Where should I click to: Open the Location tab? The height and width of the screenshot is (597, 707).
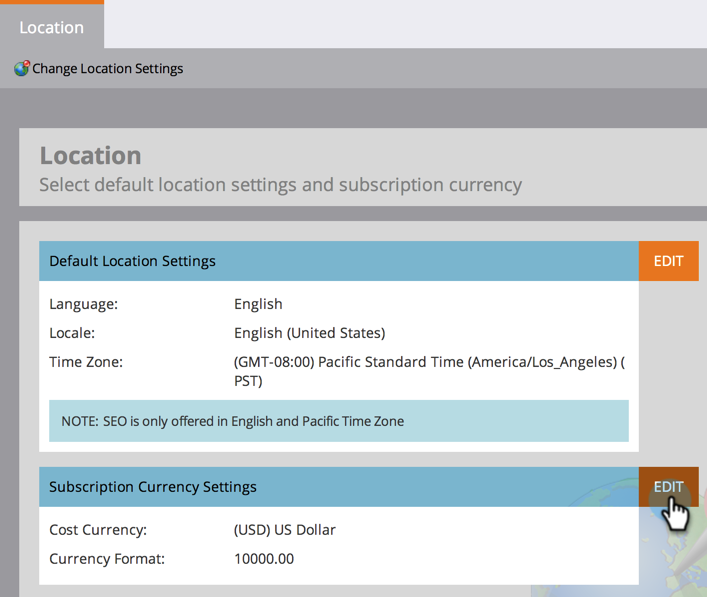[51, 26]
